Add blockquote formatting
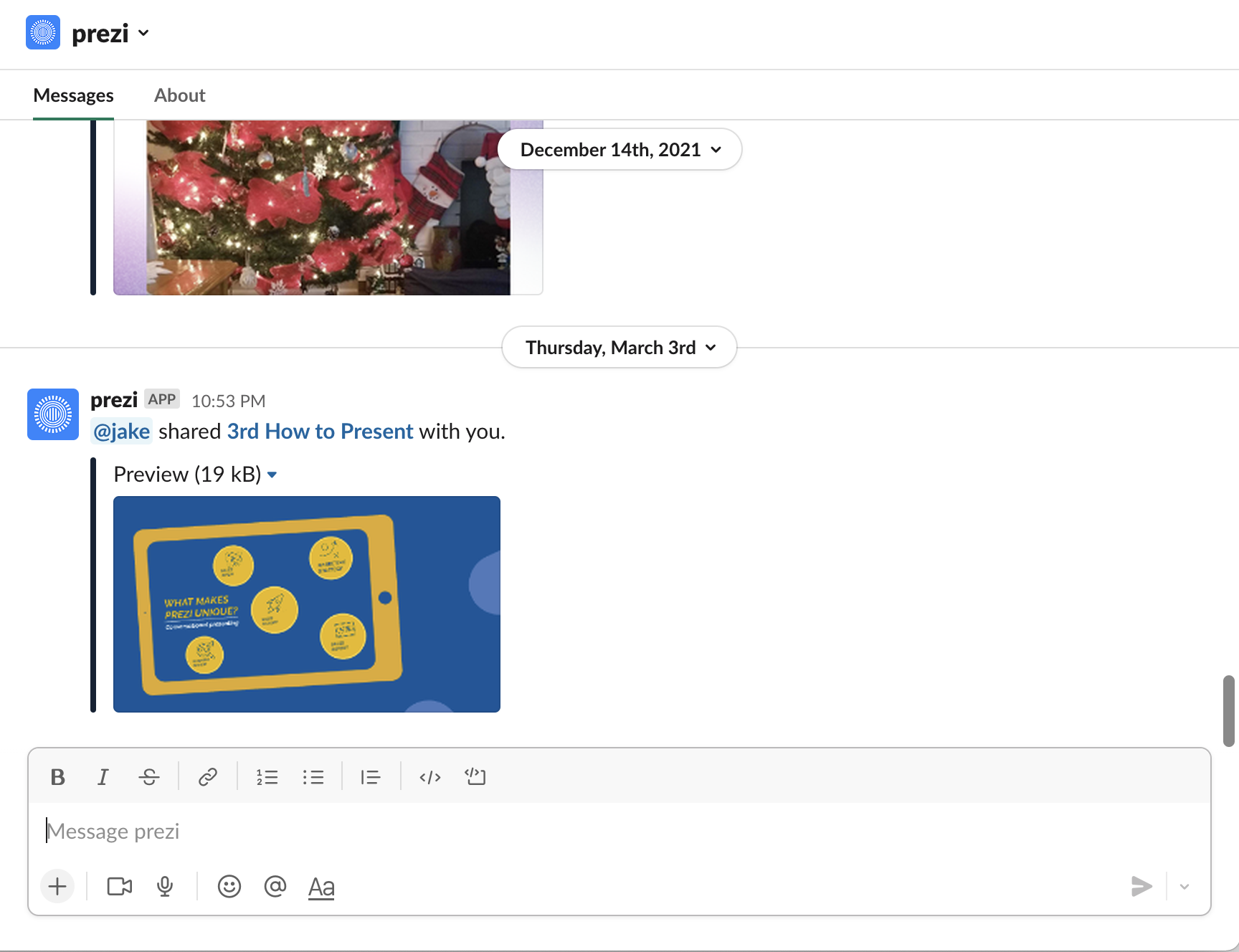 pos(371,777)
